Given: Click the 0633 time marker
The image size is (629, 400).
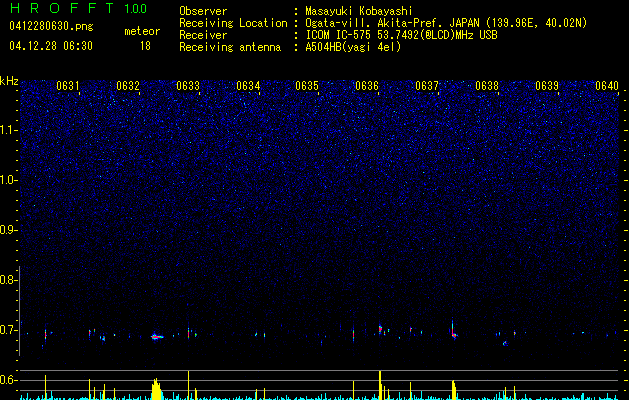Looking at the screenshot, I should click(x=188, y=86).
